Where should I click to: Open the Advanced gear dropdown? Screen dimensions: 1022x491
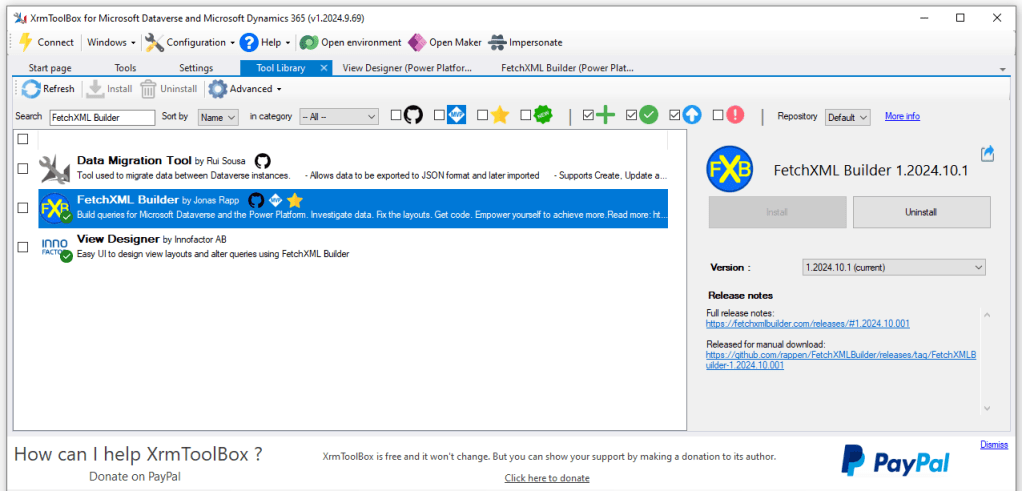tap(244, 89)
